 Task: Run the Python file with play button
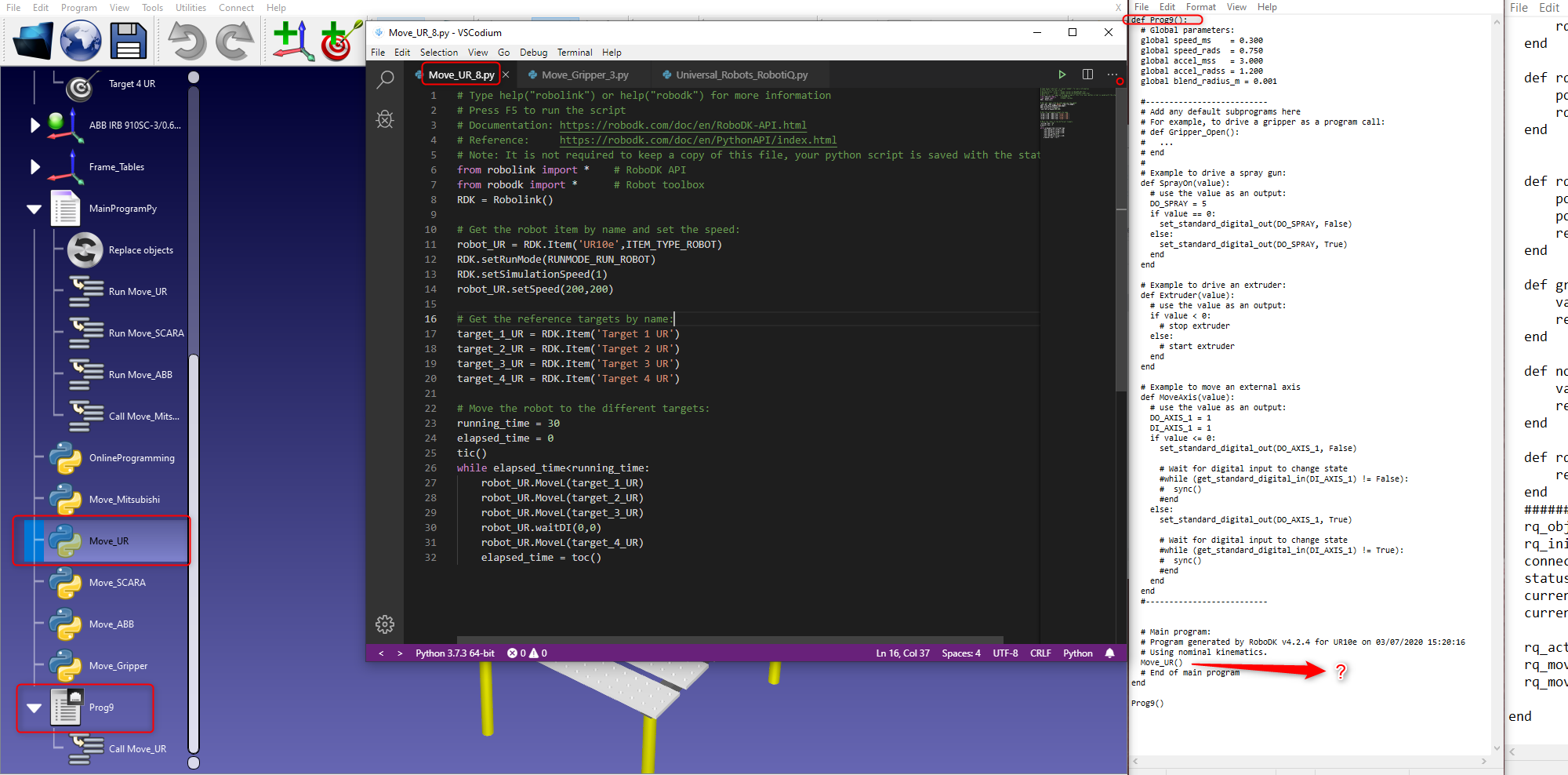point(1062,75)
